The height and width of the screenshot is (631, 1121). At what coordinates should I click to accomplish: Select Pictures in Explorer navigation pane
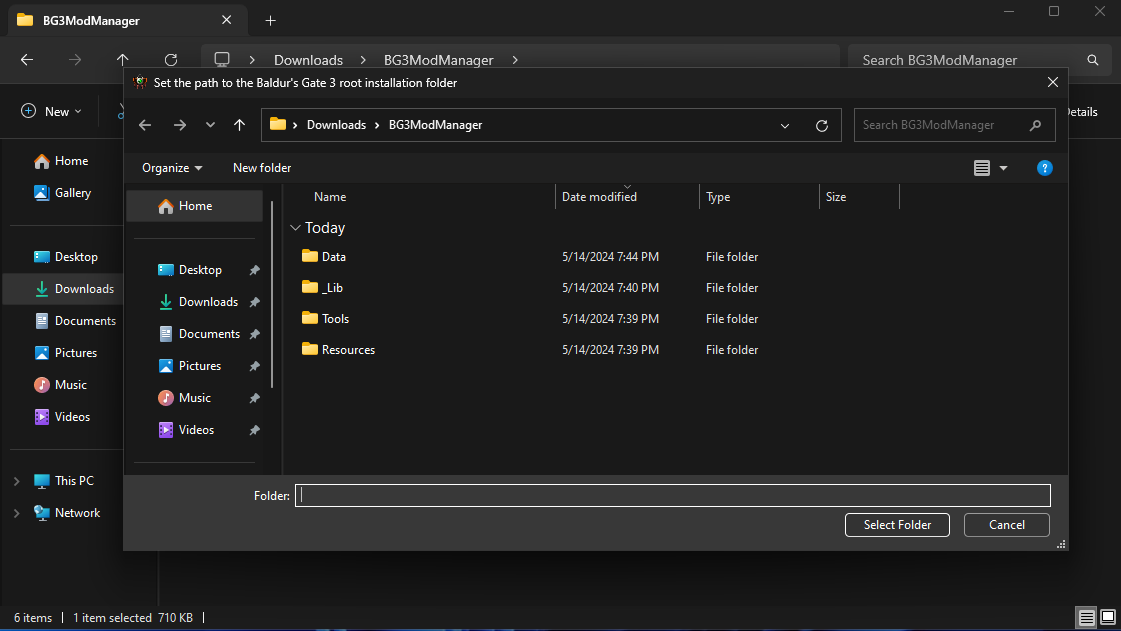coord(66,353)
